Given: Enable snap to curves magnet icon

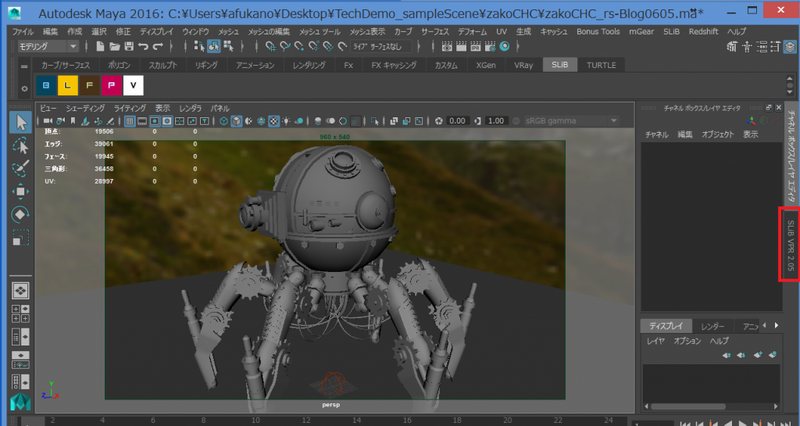Looking at the screenshot, I should (285, 46).
